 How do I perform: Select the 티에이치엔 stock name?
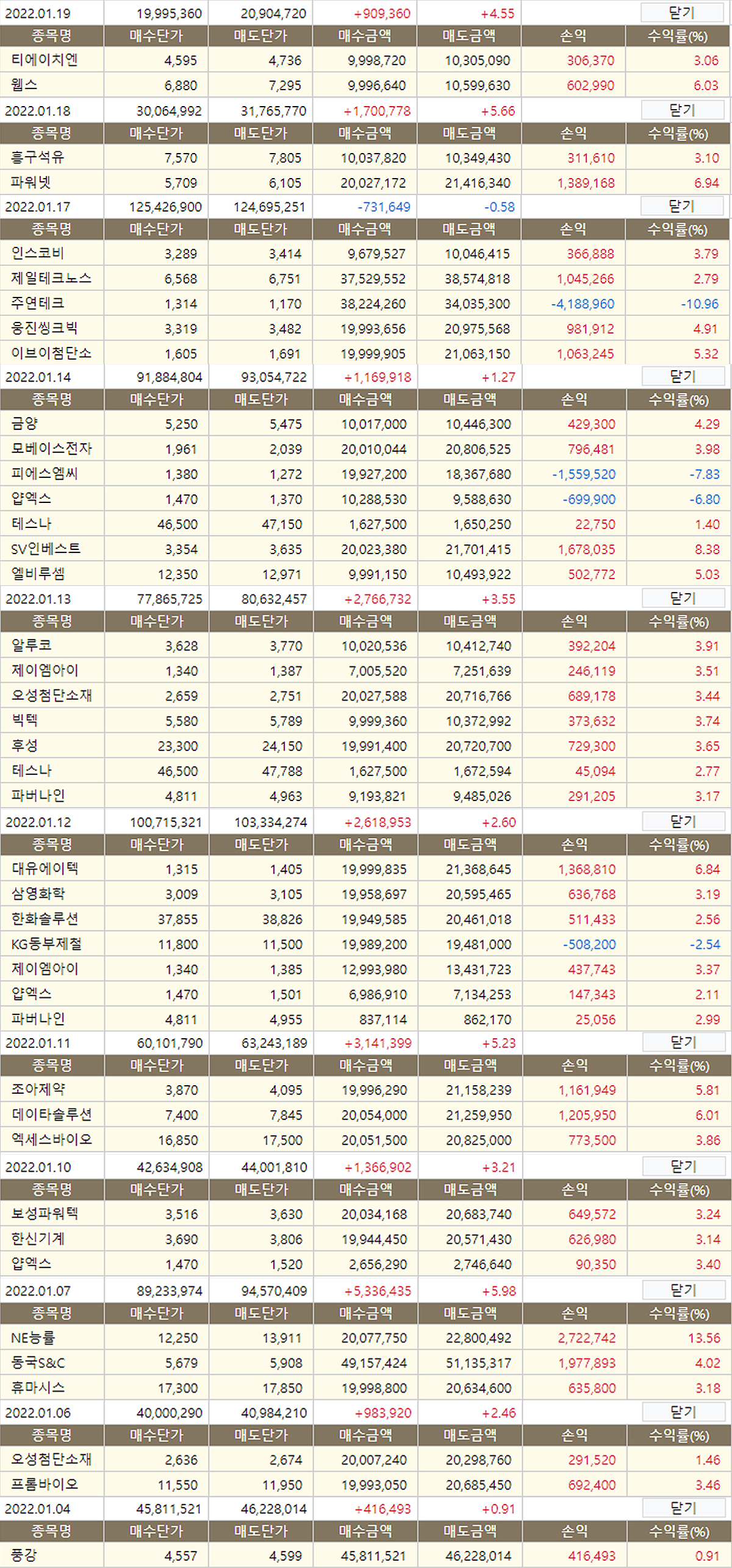45,60
